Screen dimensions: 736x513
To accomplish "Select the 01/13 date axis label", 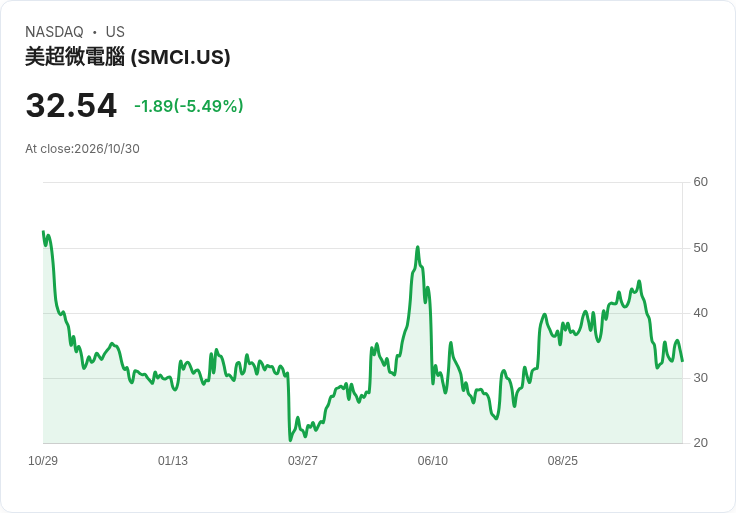I will (x=173, y=461).
